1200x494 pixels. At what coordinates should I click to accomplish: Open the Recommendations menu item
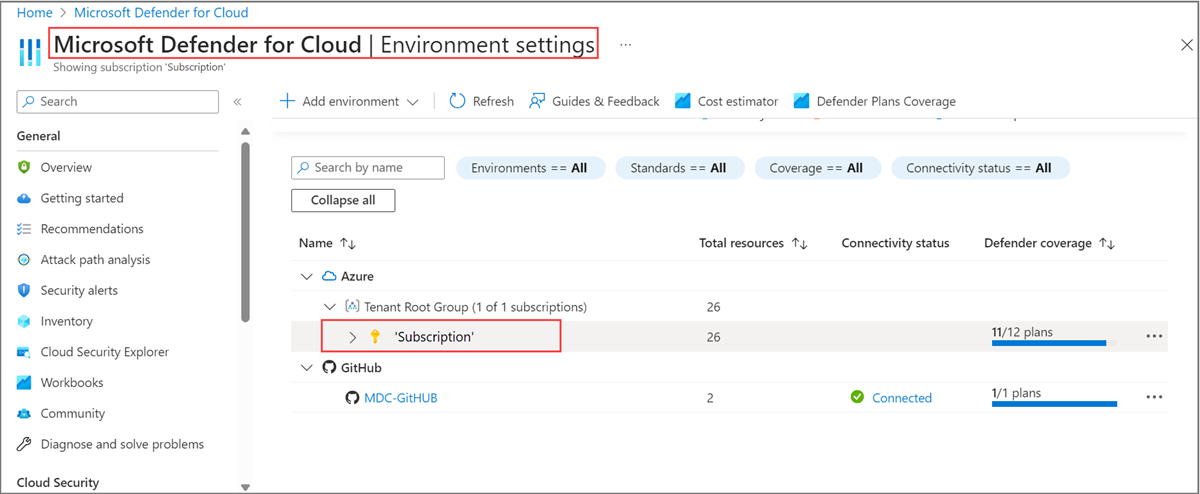point(91,229)
